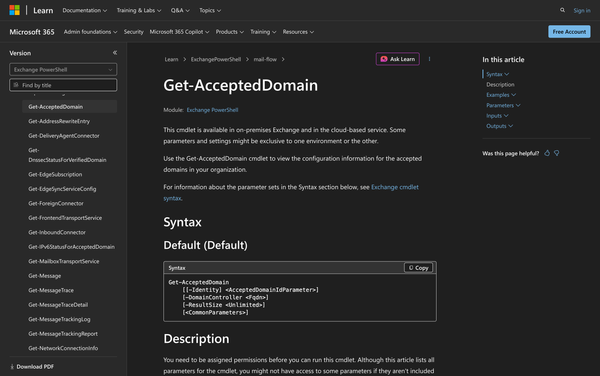Open the Exchange PowerShell version selector

click(63, 70)
